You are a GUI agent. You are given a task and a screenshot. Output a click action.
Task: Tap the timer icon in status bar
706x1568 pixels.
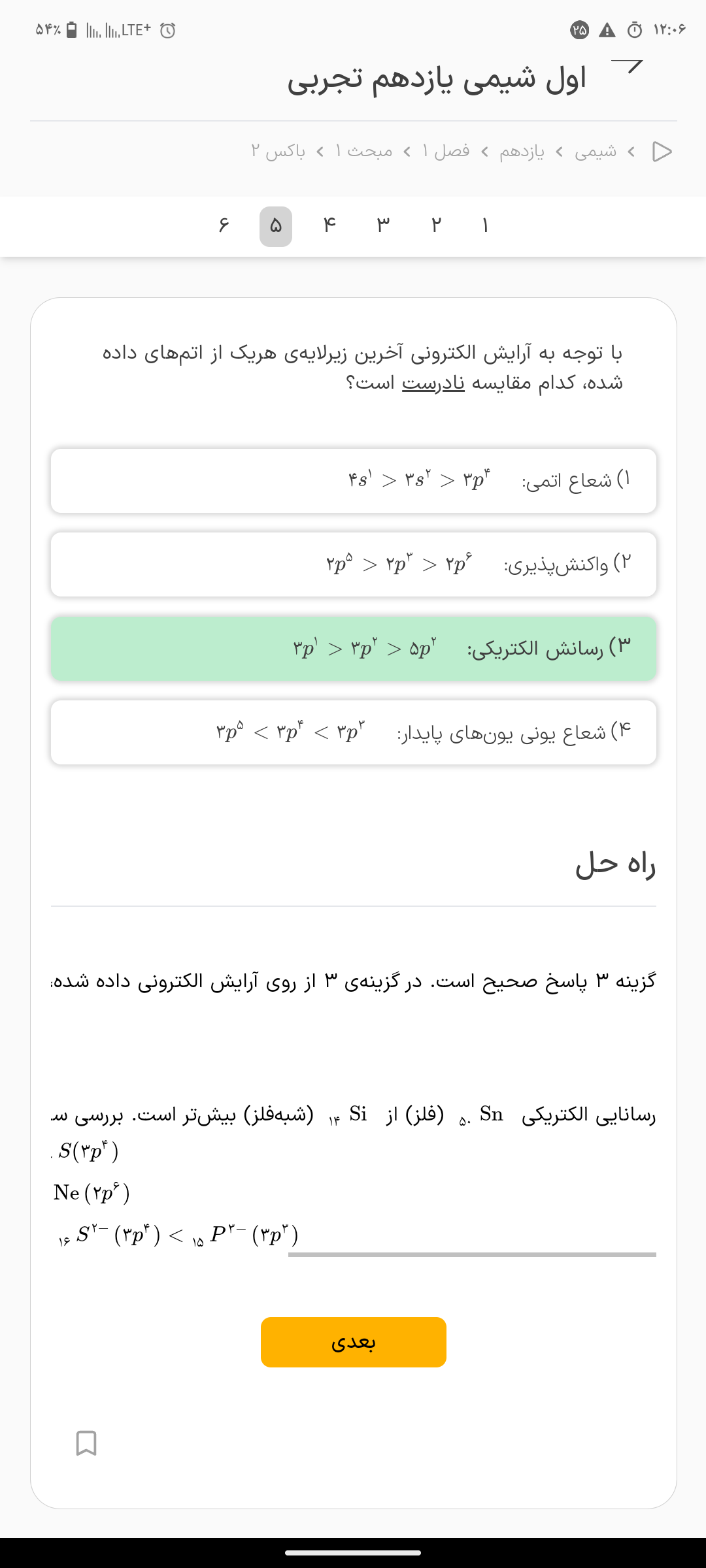tap(635, 30)
